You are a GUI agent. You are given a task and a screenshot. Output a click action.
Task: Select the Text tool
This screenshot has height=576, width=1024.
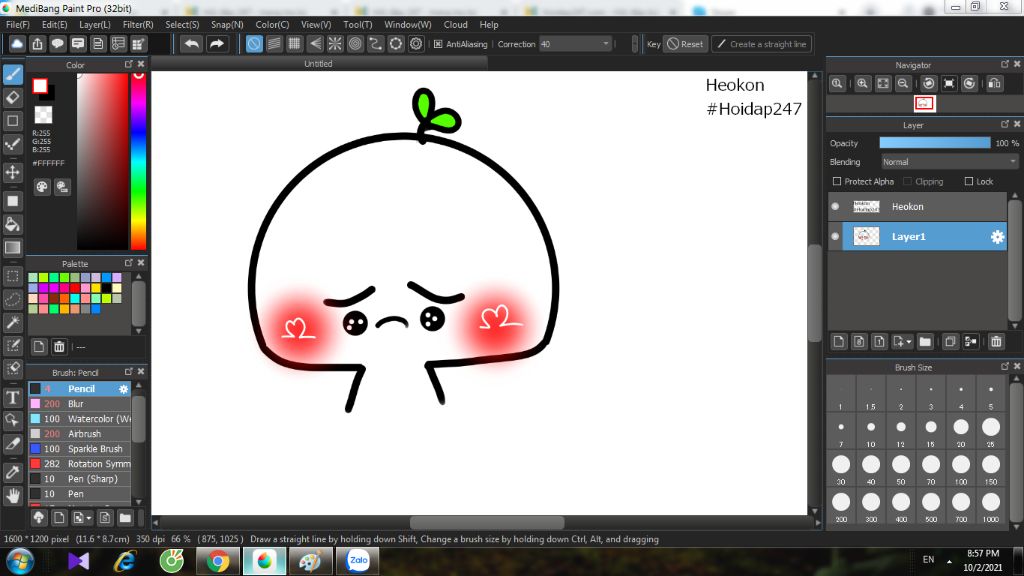[12, 397]
